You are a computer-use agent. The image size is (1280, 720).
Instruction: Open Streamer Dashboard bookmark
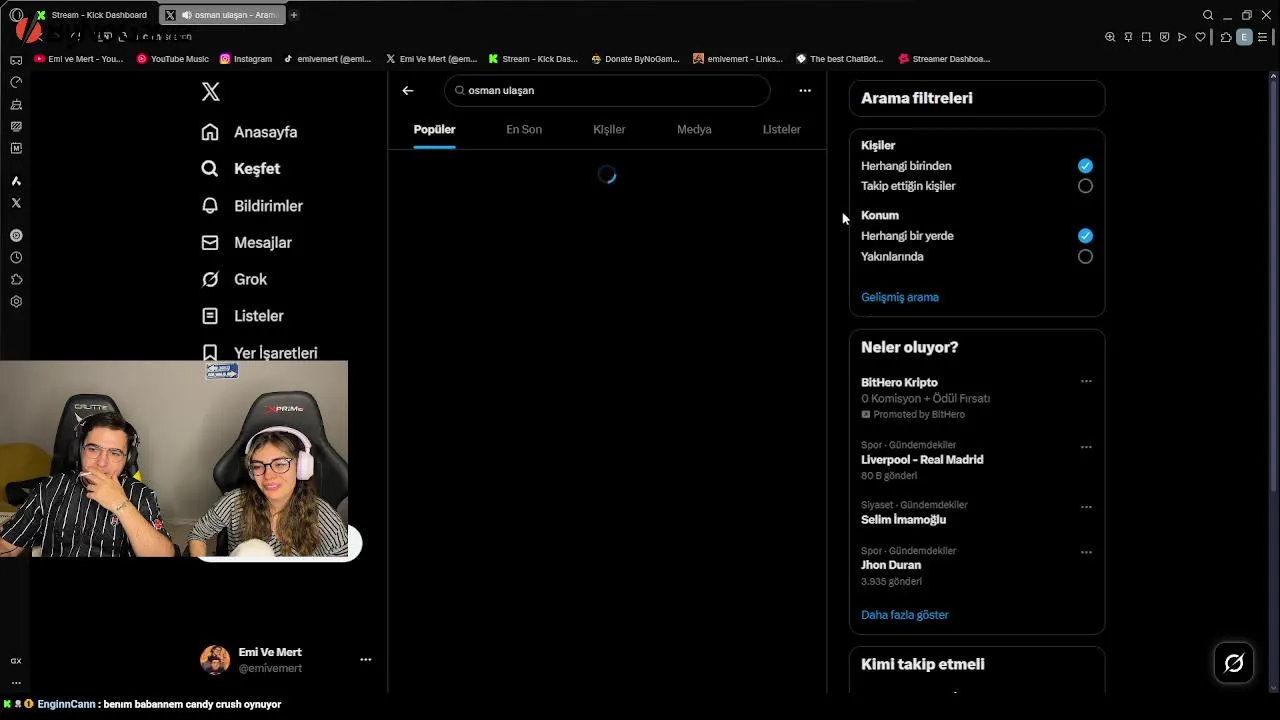[945, 59]
